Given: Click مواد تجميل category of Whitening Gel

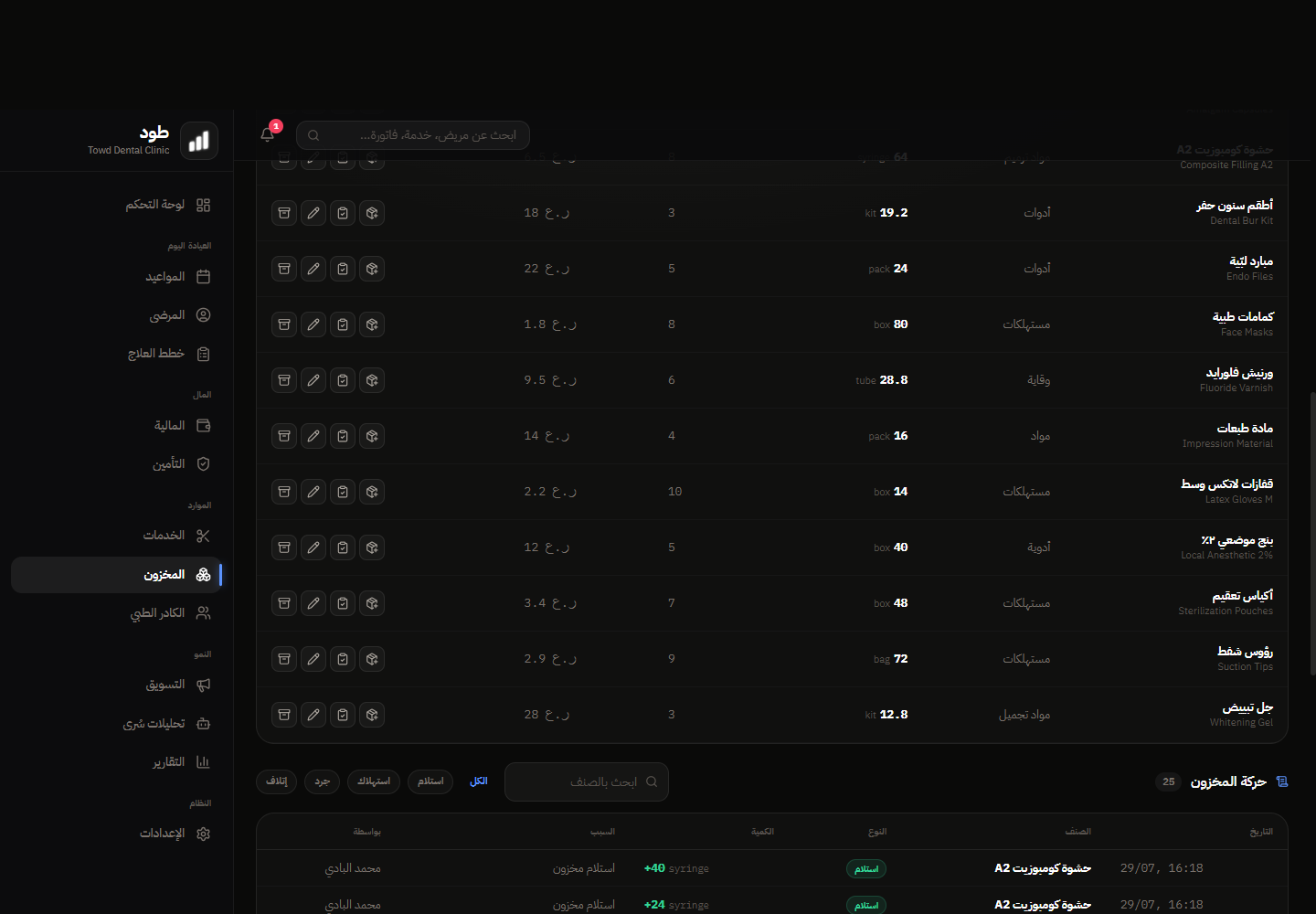Looking at the screenshot, I should click(1024, 715).
